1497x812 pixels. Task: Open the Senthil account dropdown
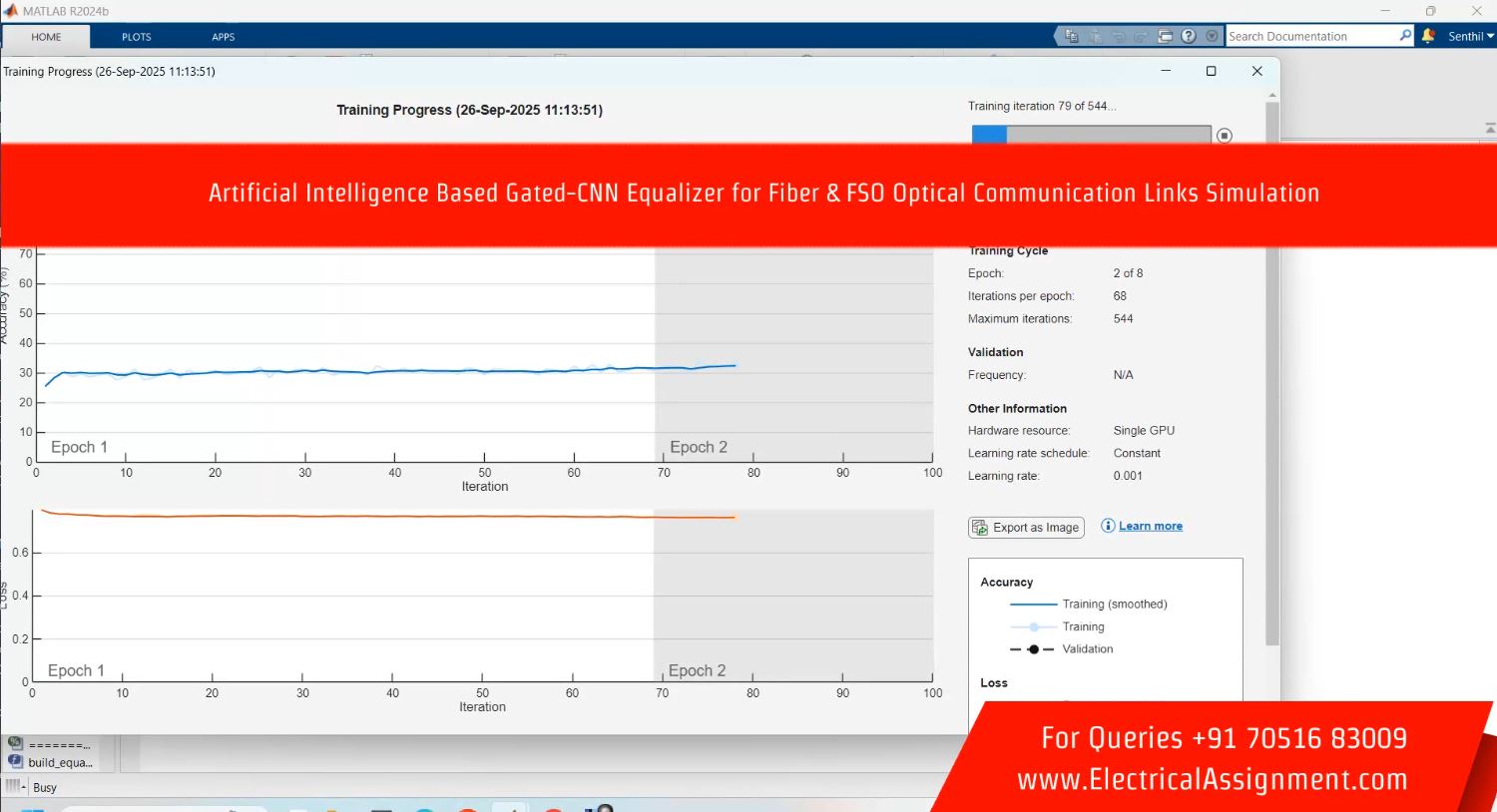tap(1471, 36)
